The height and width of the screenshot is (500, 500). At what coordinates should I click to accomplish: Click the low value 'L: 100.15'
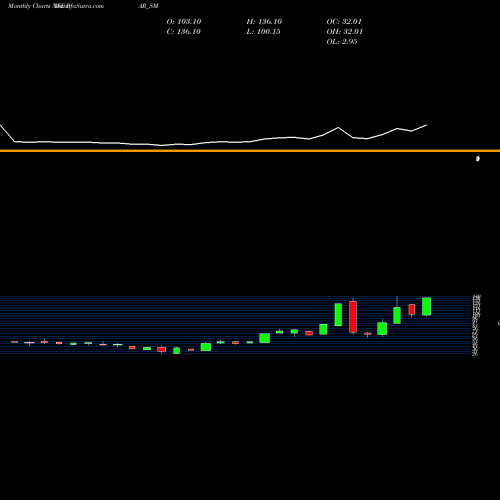tap(264, 32)
